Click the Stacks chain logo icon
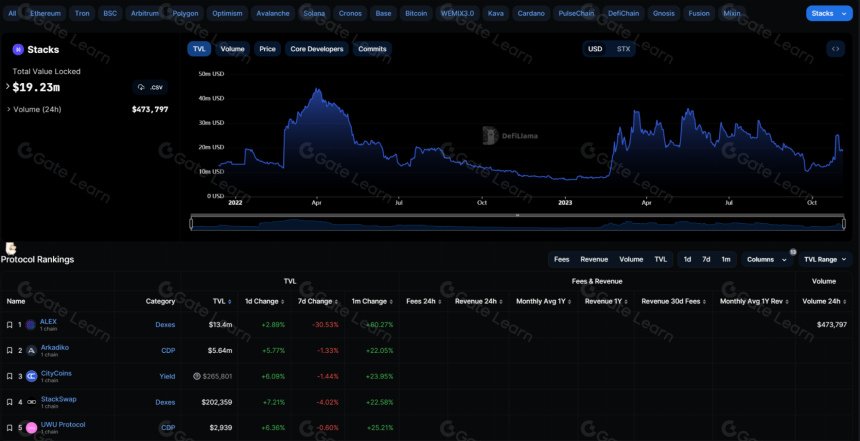860x441 pixels. (18, 50)
